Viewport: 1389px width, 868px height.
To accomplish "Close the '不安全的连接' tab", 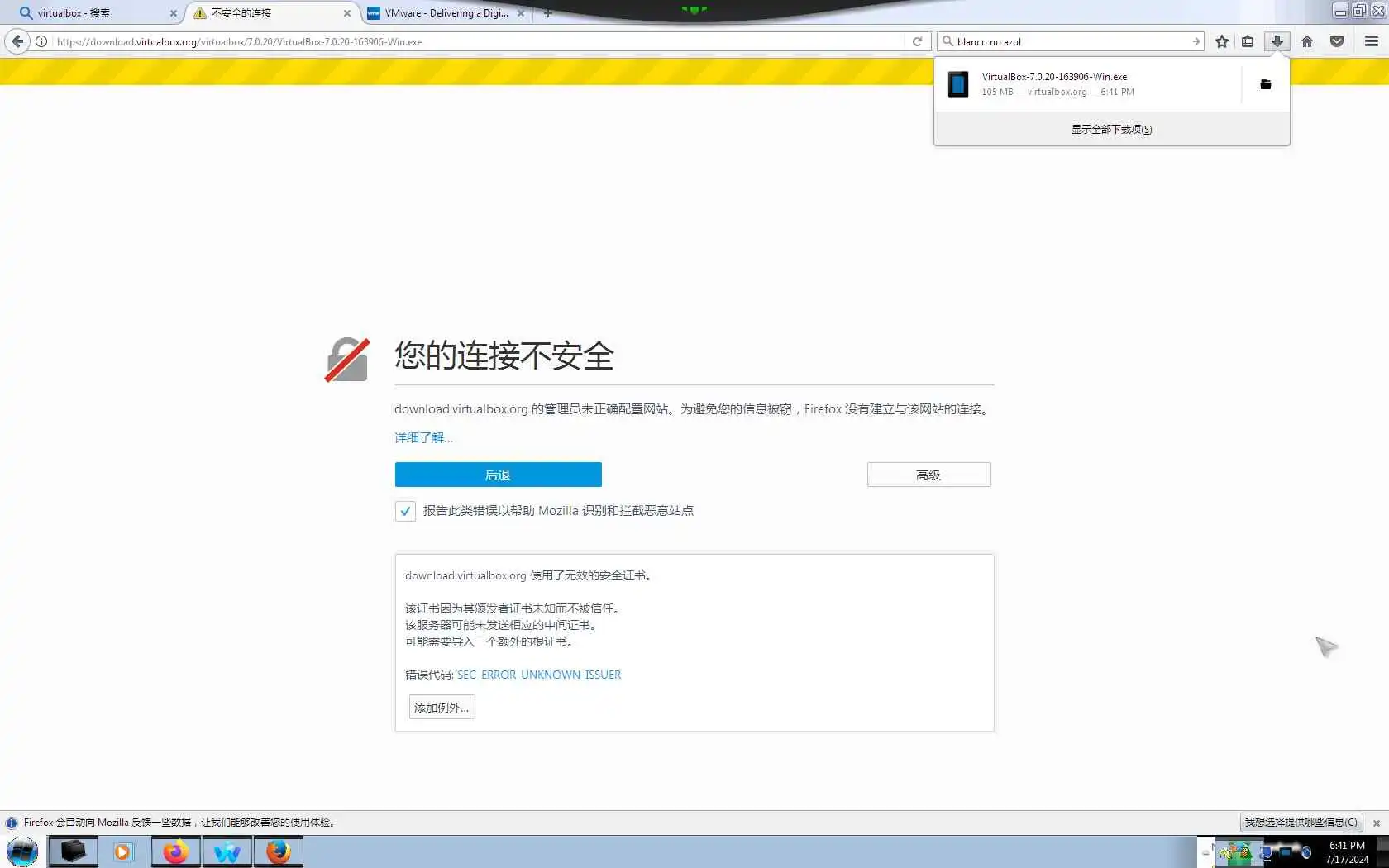I will 346,13.
